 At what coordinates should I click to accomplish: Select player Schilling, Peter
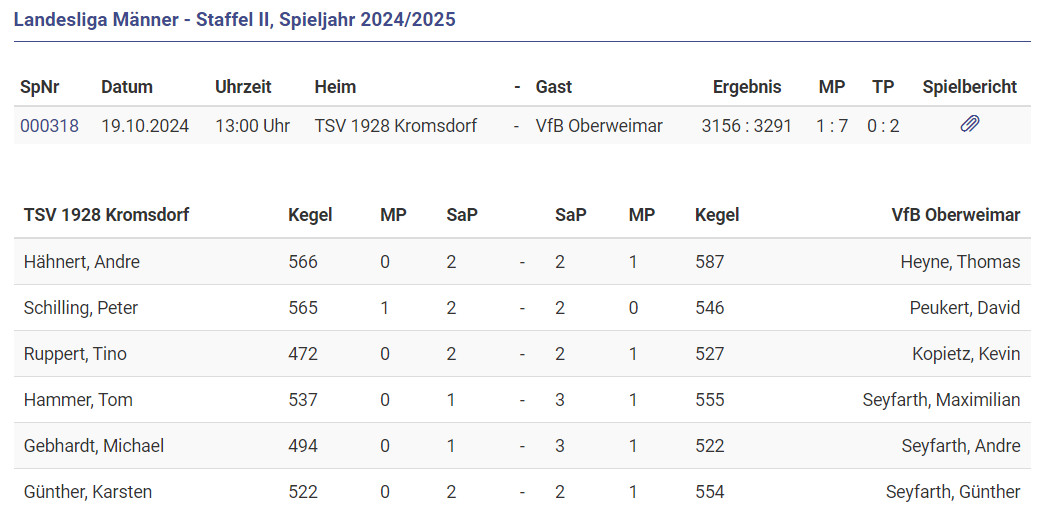pyautogui.click(x=81, y=308)
